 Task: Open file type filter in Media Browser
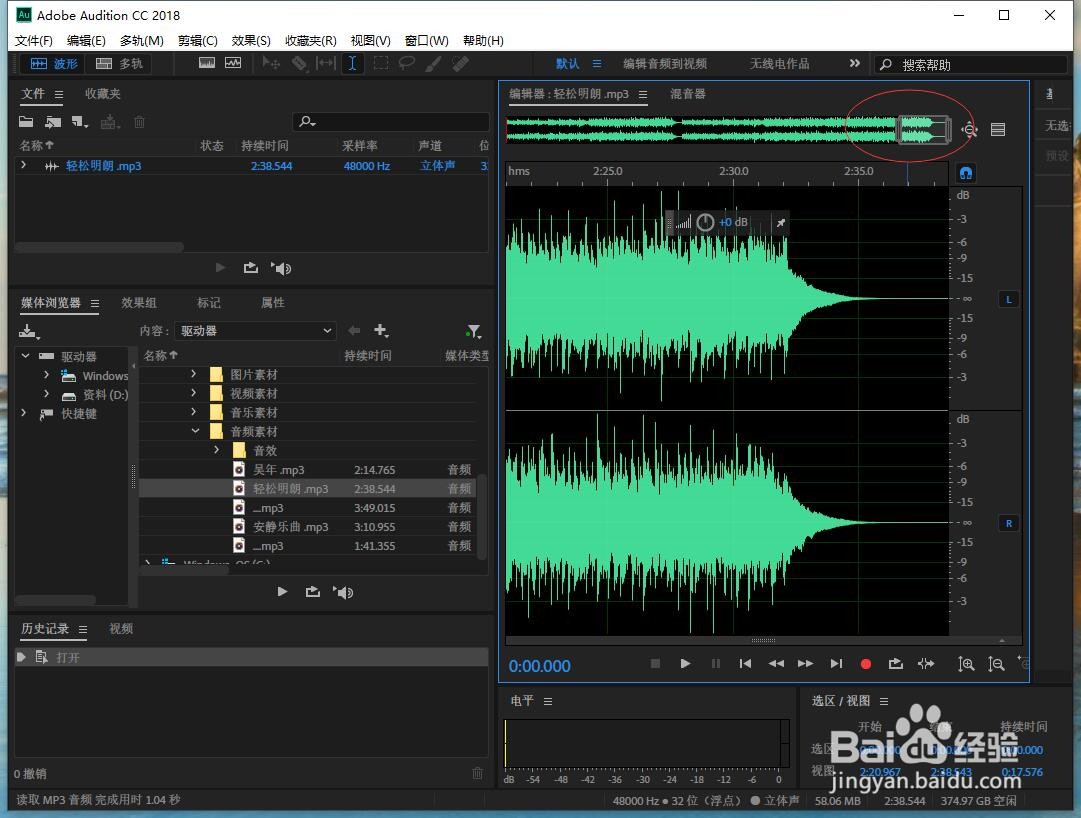[x=473, y=331]
